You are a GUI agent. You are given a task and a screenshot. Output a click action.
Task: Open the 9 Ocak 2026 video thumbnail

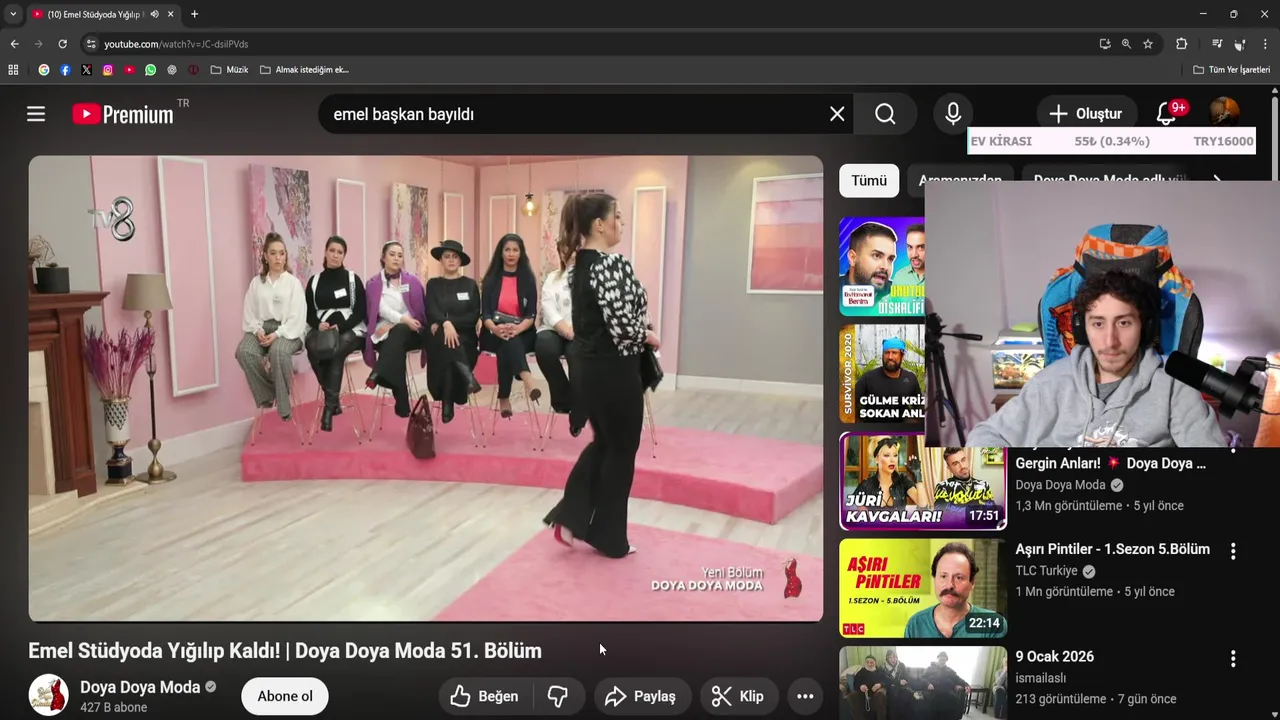[x=923, y=683]
